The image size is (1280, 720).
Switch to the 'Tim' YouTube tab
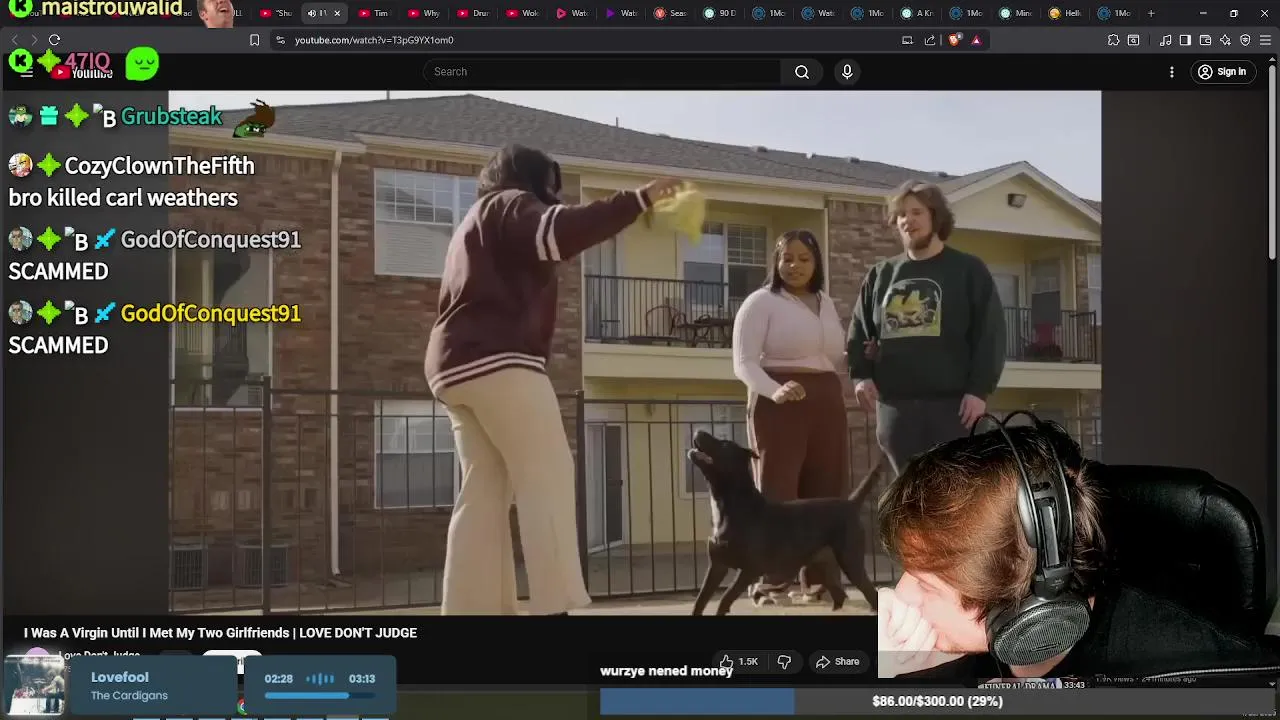(373, 13)
